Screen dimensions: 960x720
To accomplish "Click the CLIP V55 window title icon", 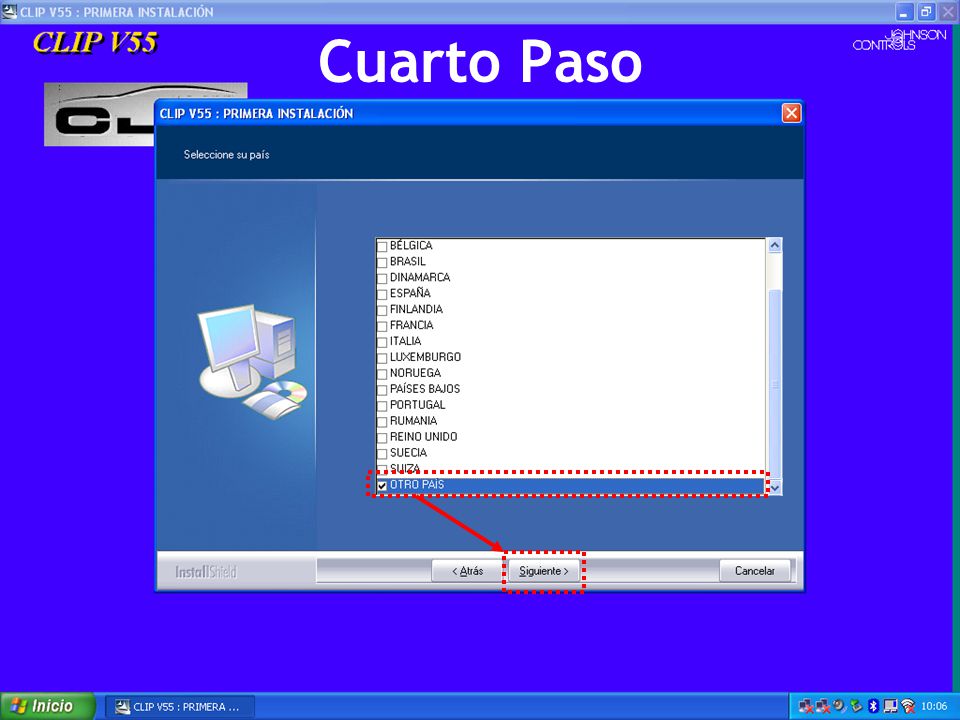I will click(9, 11).
